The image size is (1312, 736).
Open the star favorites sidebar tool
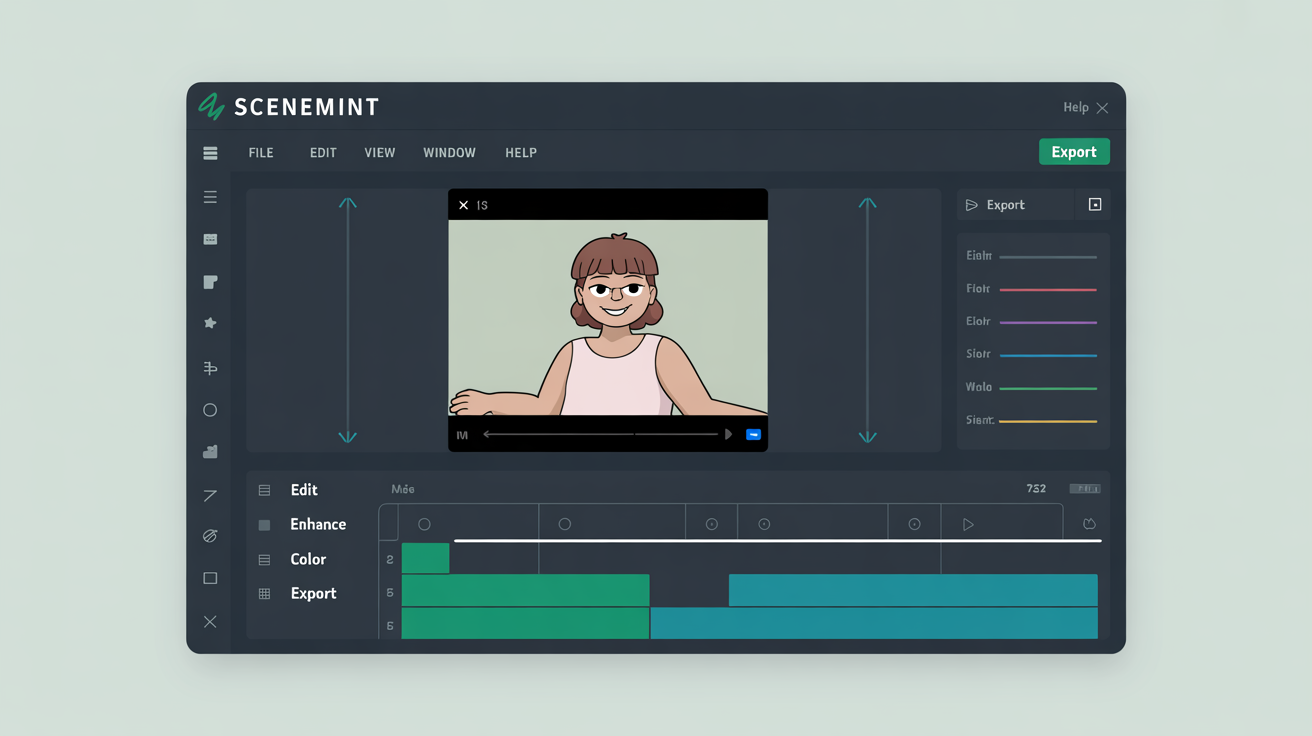[x=210, y=323]
